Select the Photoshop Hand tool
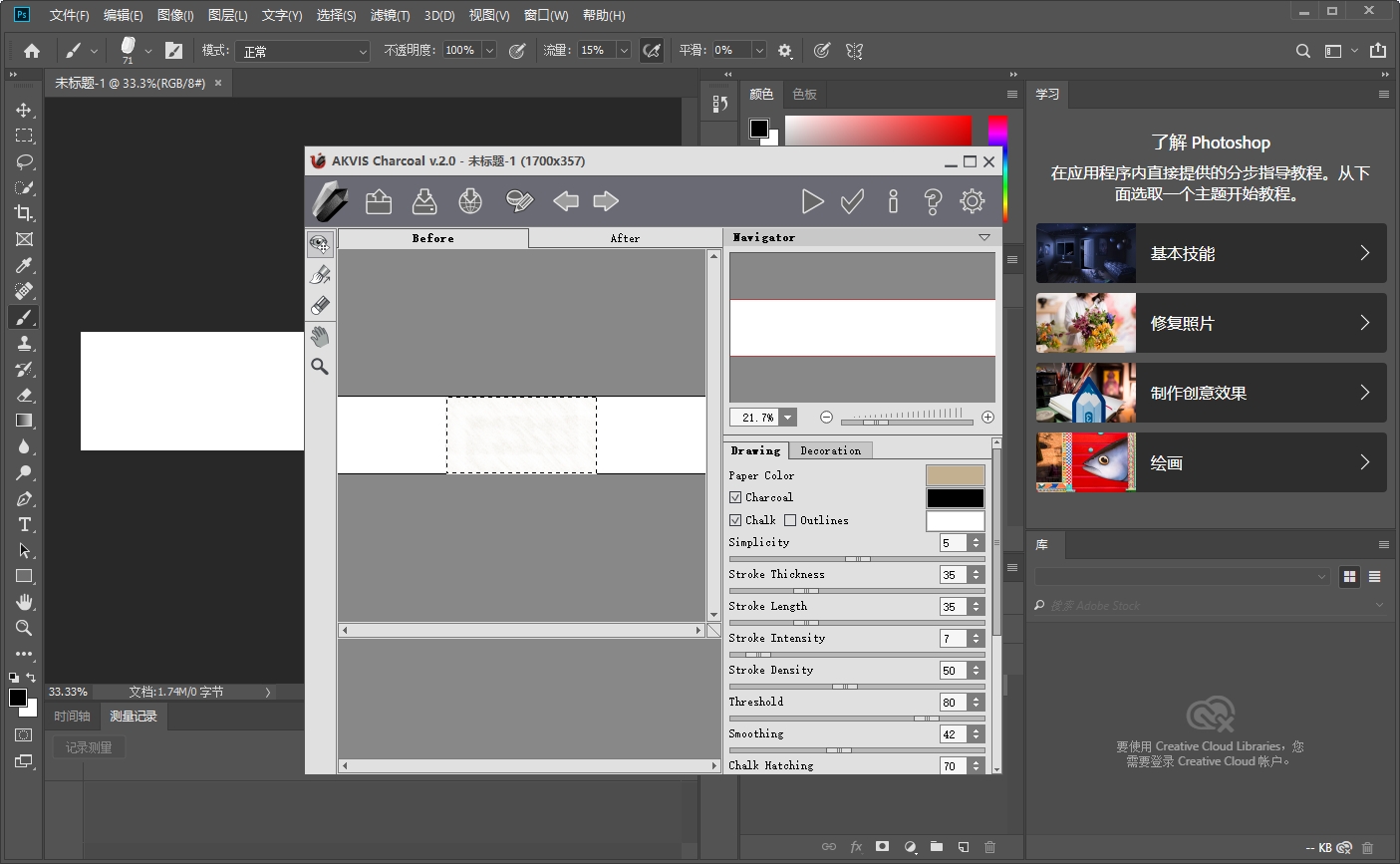The height and width of the screenshot is (864, 1400). point(24,602)
